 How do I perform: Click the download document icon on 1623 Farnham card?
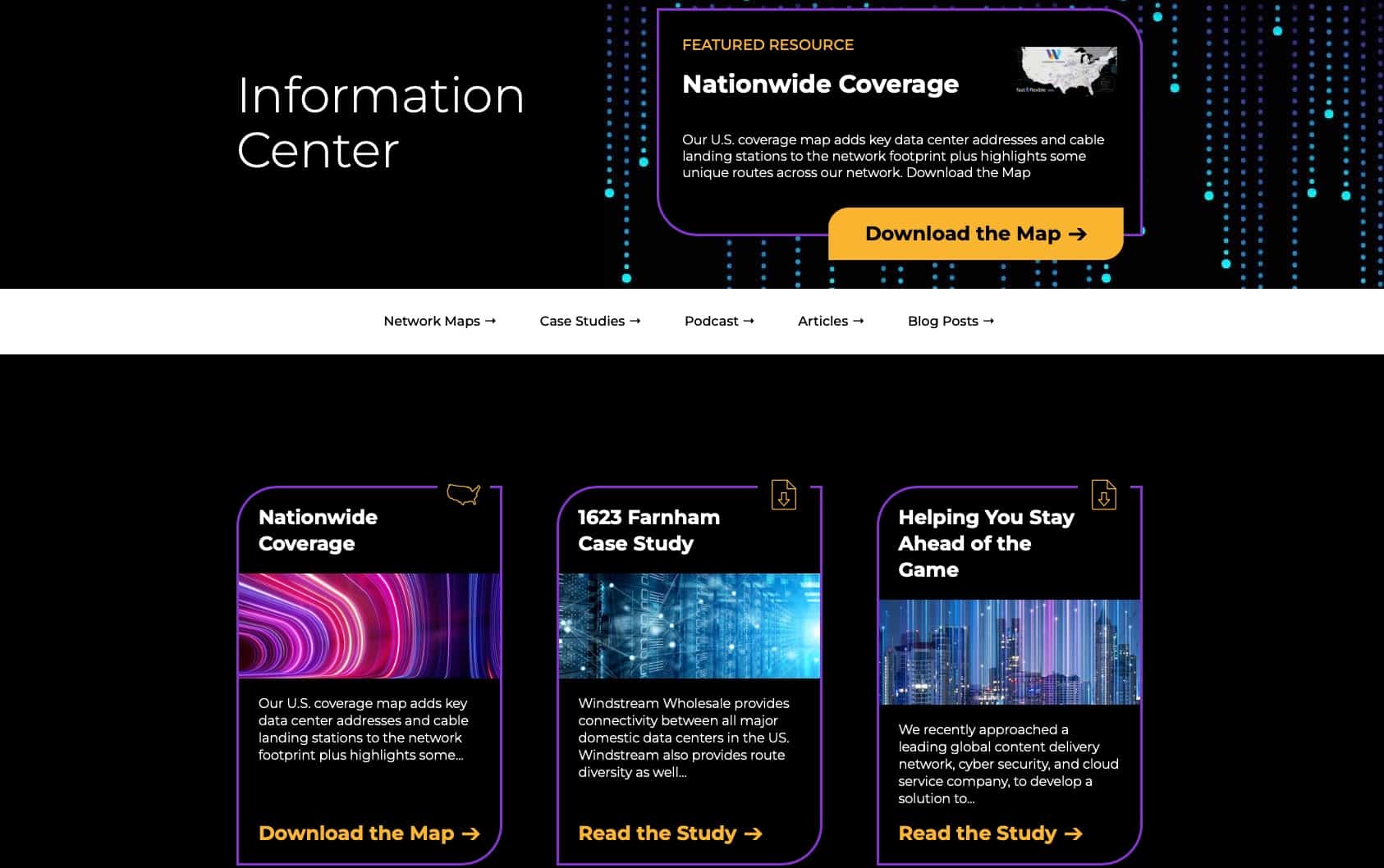(x=784, y=495)
